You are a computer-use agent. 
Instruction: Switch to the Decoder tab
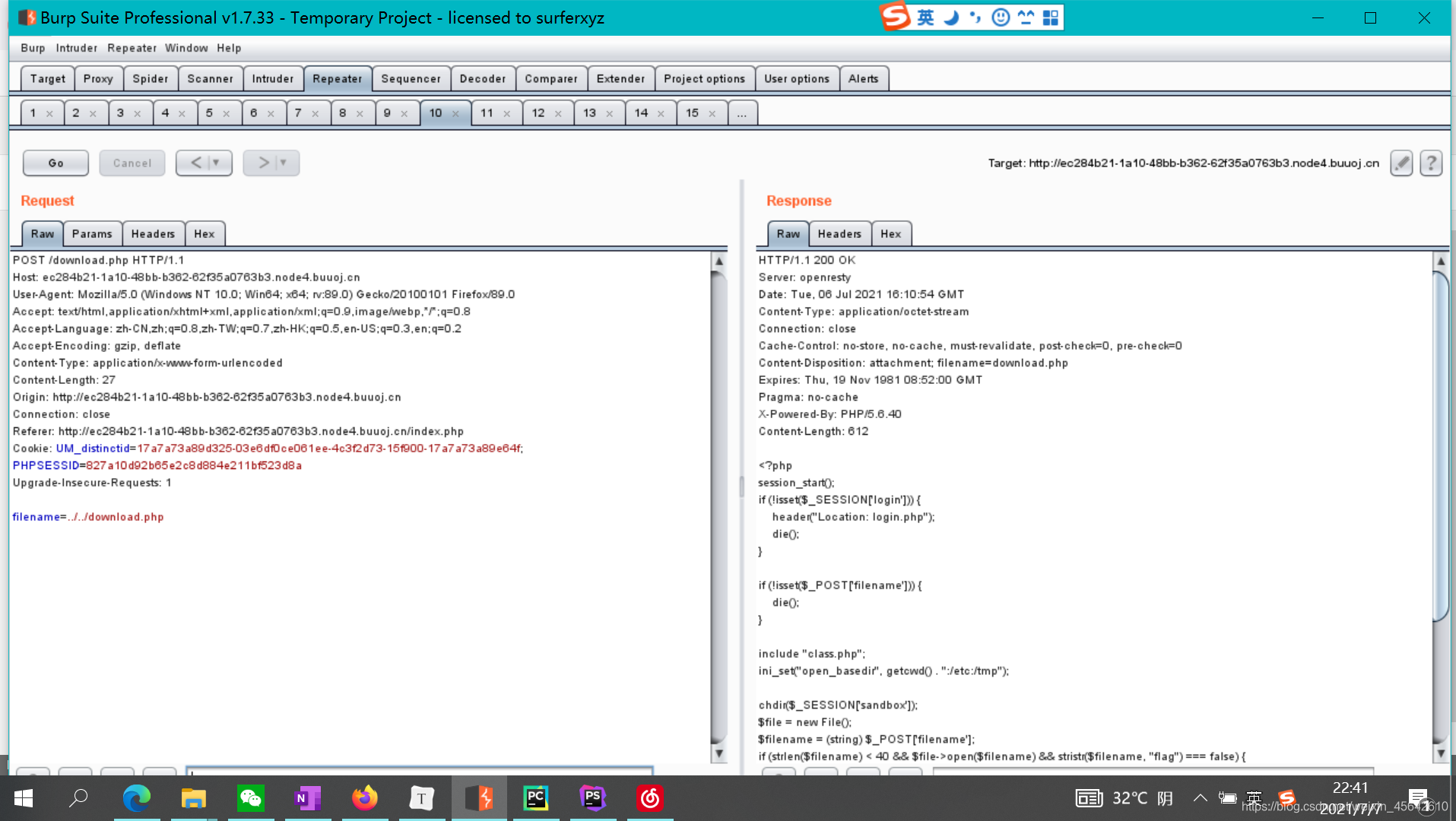(483, 78)
